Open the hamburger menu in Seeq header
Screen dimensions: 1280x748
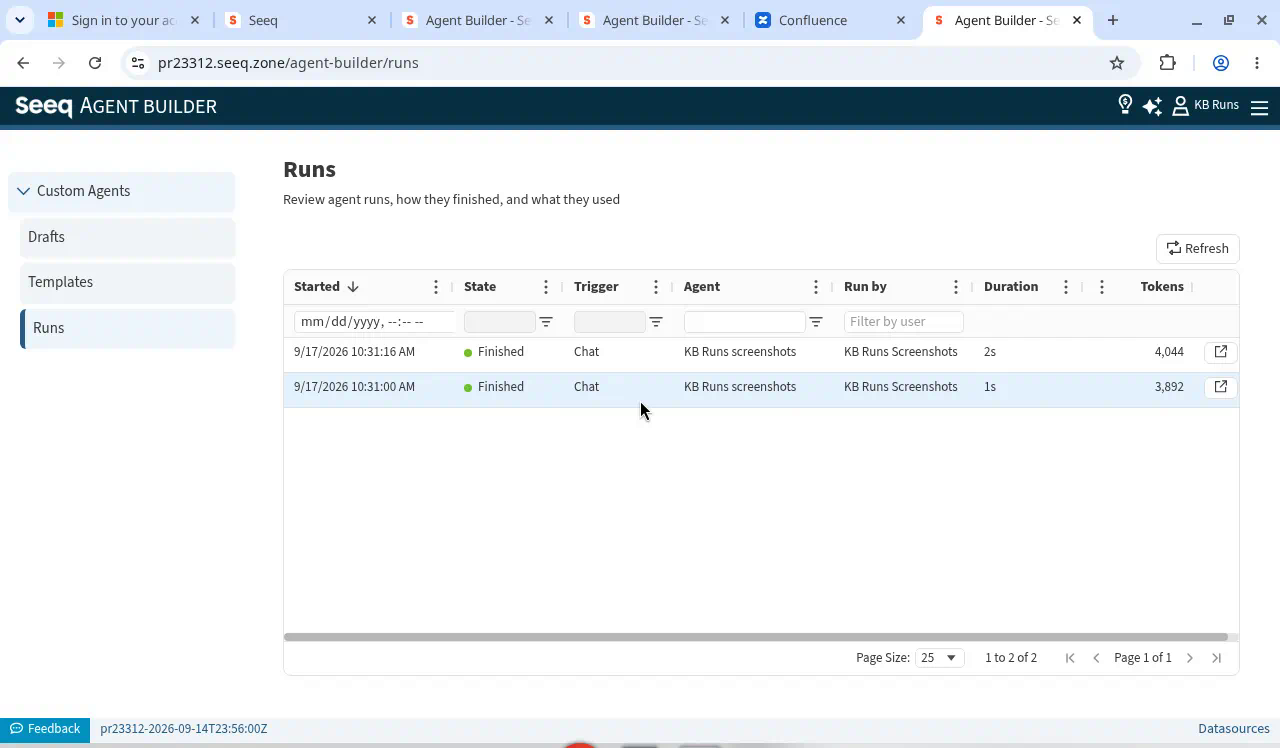pos(1260,106)
